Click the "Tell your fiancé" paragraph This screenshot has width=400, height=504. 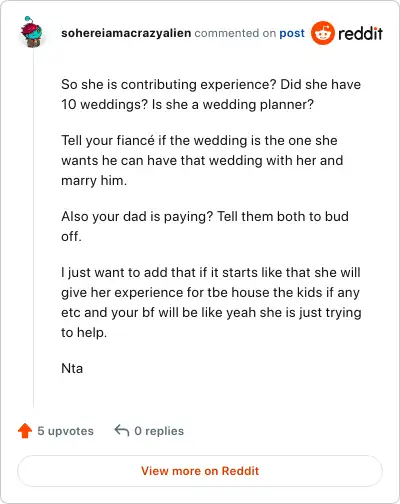(202, 160)
